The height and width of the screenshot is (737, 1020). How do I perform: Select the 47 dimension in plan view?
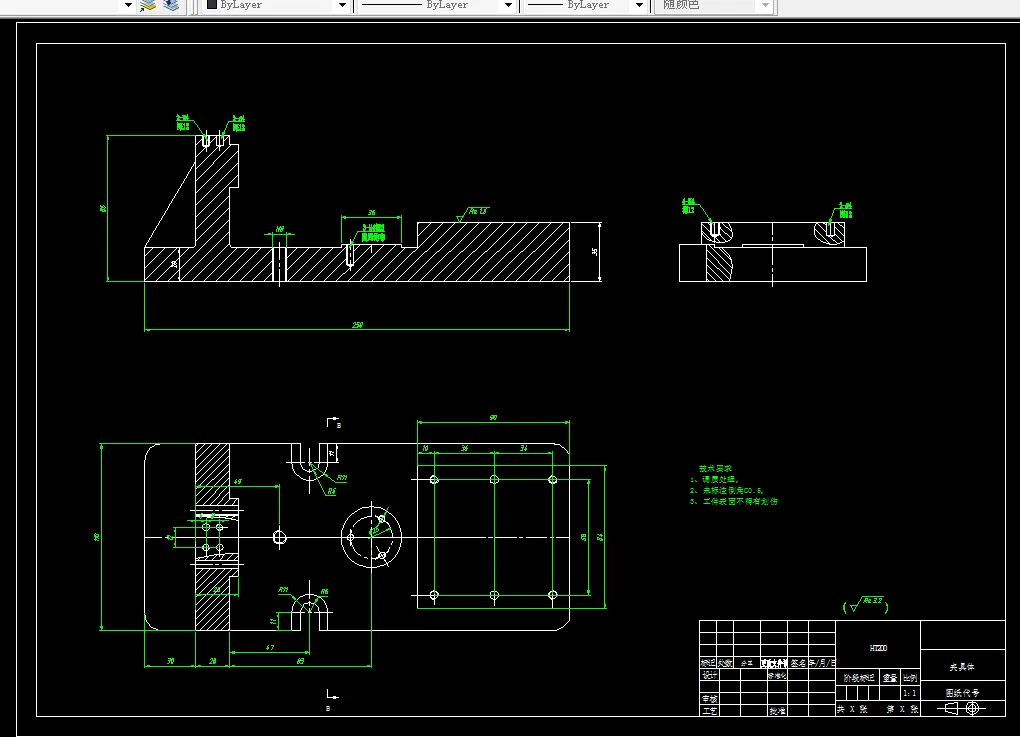point(269,647)
